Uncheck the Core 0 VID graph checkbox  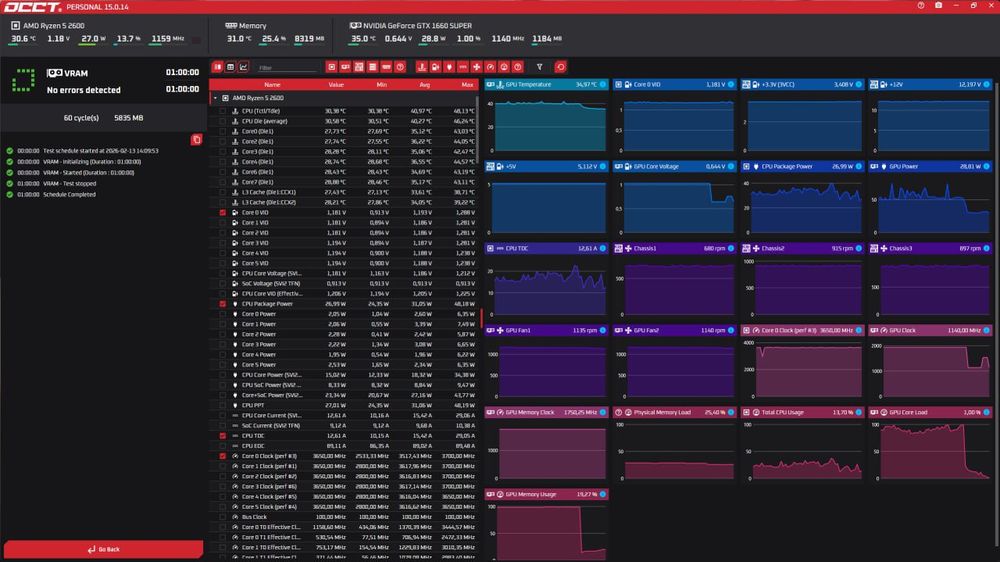[x=223, y=212]
